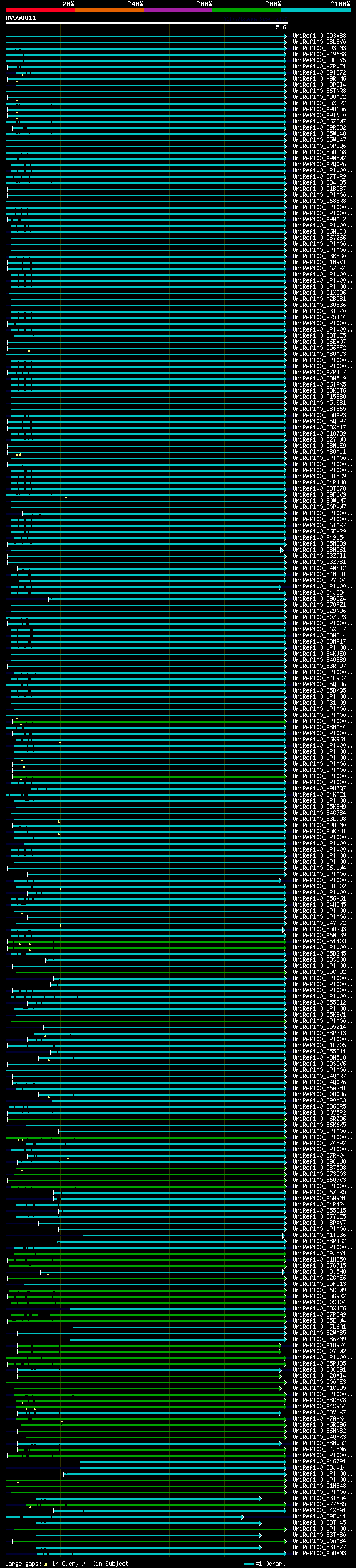
Task: Select label UniRef100_A9RHM6
Action: click(319, 78)
